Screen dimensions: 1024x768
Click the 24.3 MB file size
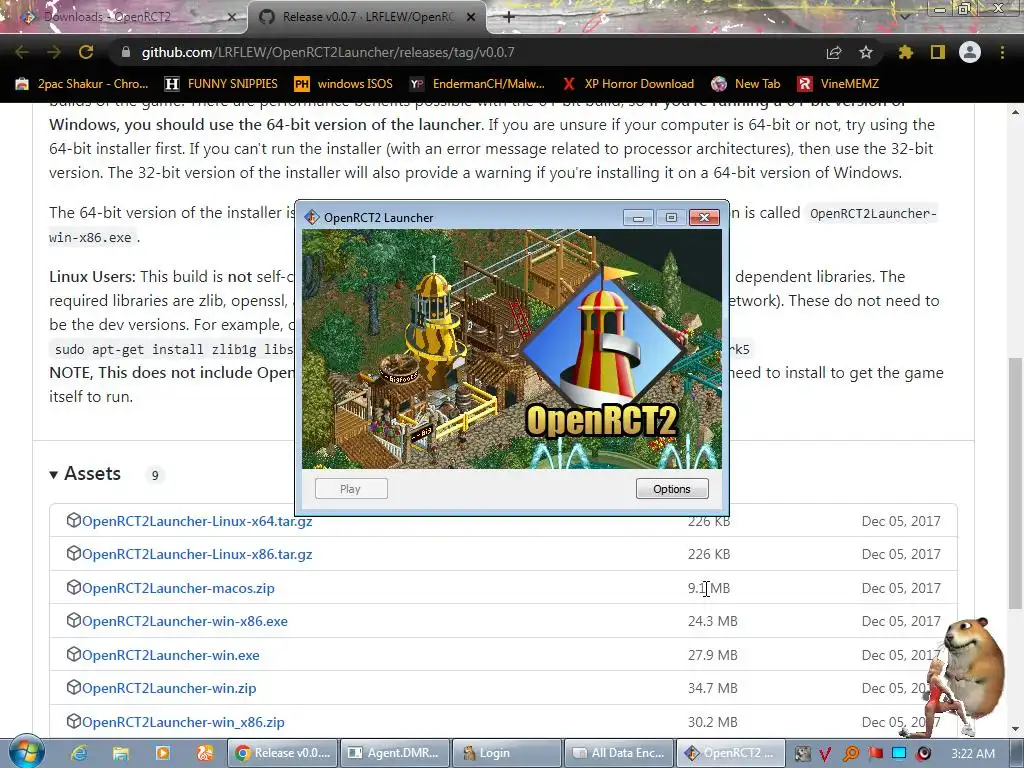(x=712, y=621)
